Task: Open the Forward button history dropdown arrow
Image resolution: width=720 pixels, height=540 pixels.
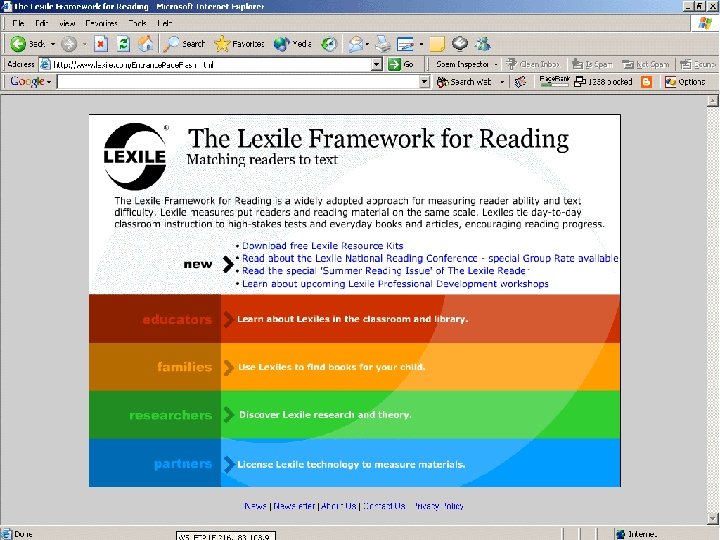Action: coord(84,44)
